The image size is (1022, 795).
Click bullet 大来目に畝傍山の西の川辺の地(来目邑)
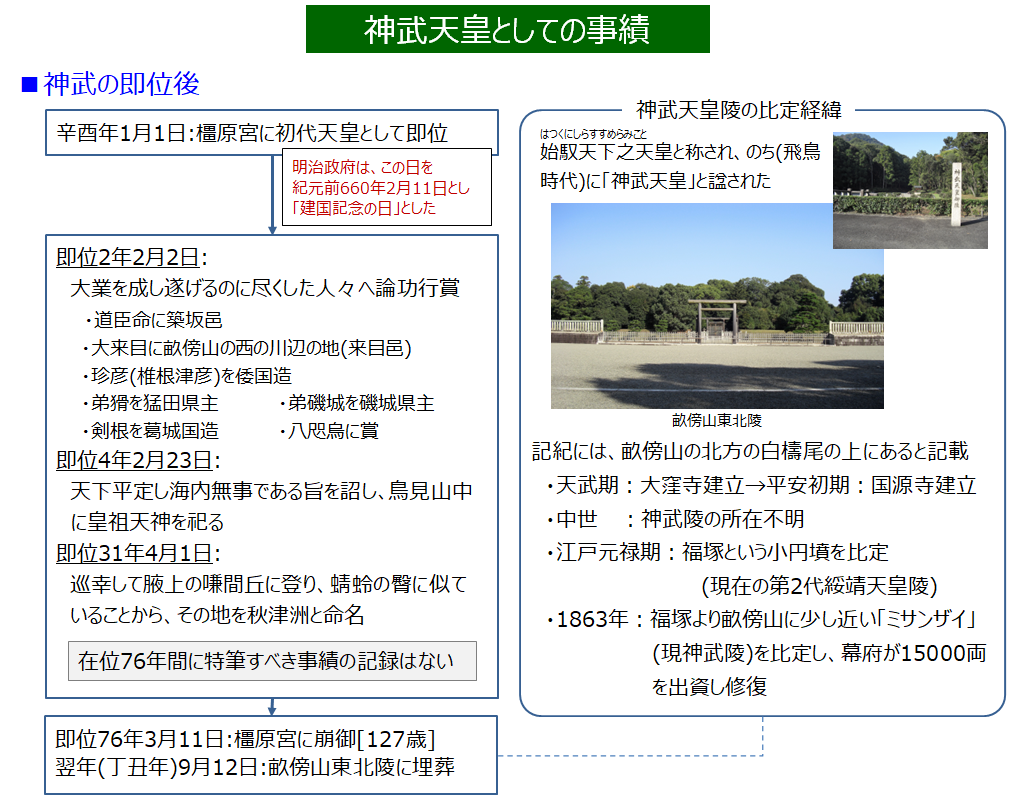click(x=247, y=348)
